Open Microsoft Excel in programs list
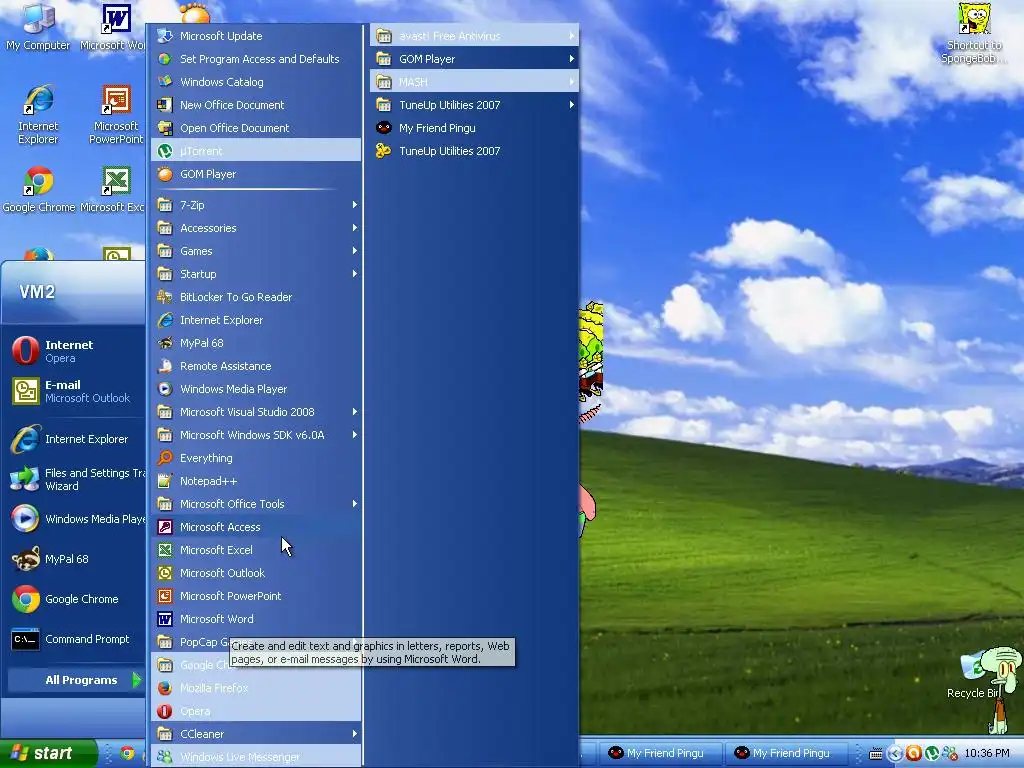Viewport: 1024px width, 768px height. (255, 550)
